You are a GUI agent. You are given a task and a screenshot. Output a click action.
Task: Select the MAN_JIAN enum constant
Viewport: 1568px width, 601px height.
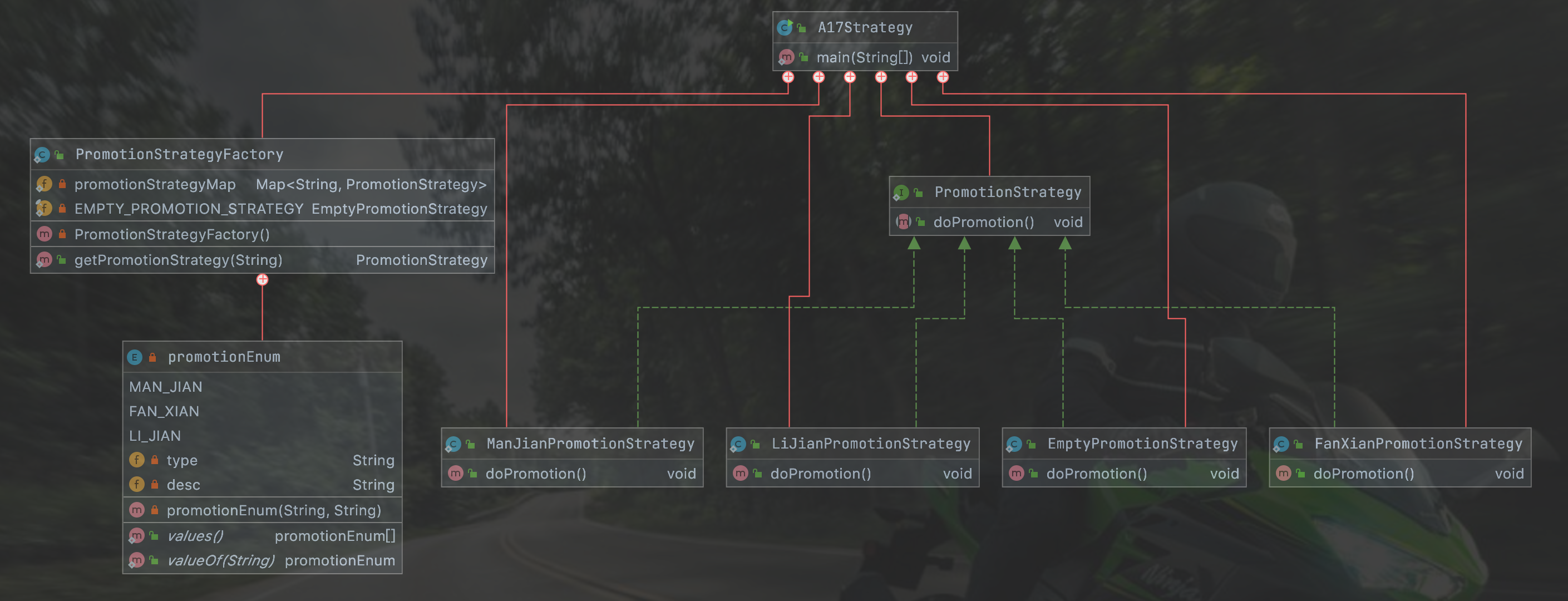click(x=166, y=387)
